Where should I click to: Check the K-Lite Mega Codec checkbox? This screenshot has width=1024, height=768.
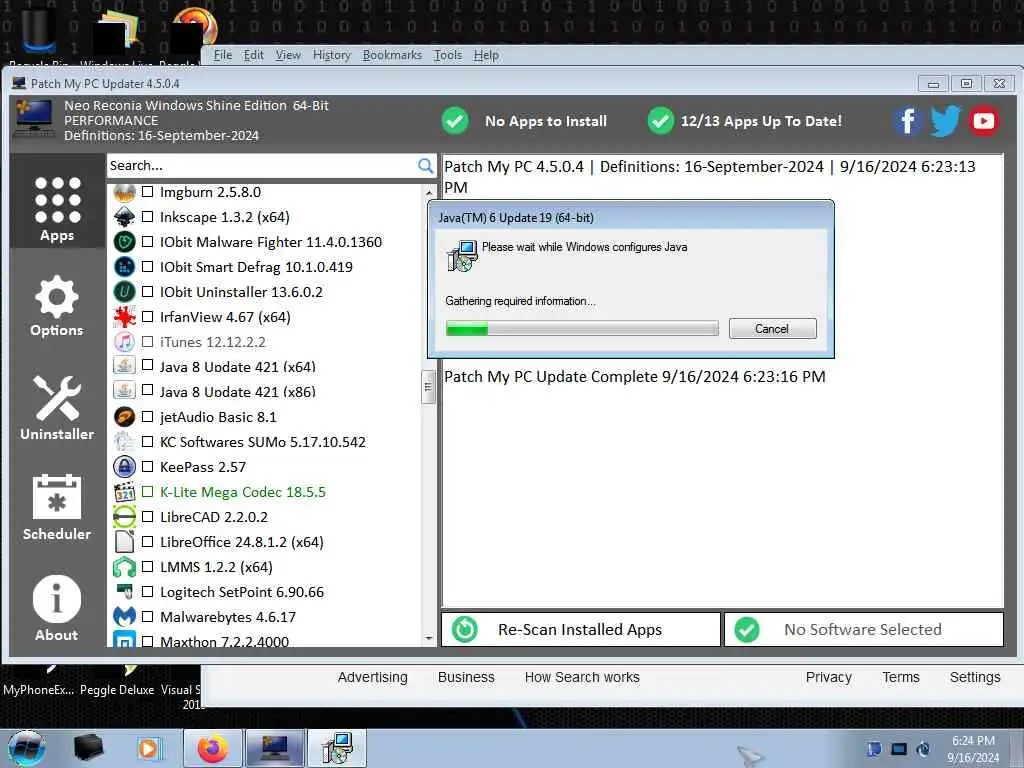(x=148, y=492)
